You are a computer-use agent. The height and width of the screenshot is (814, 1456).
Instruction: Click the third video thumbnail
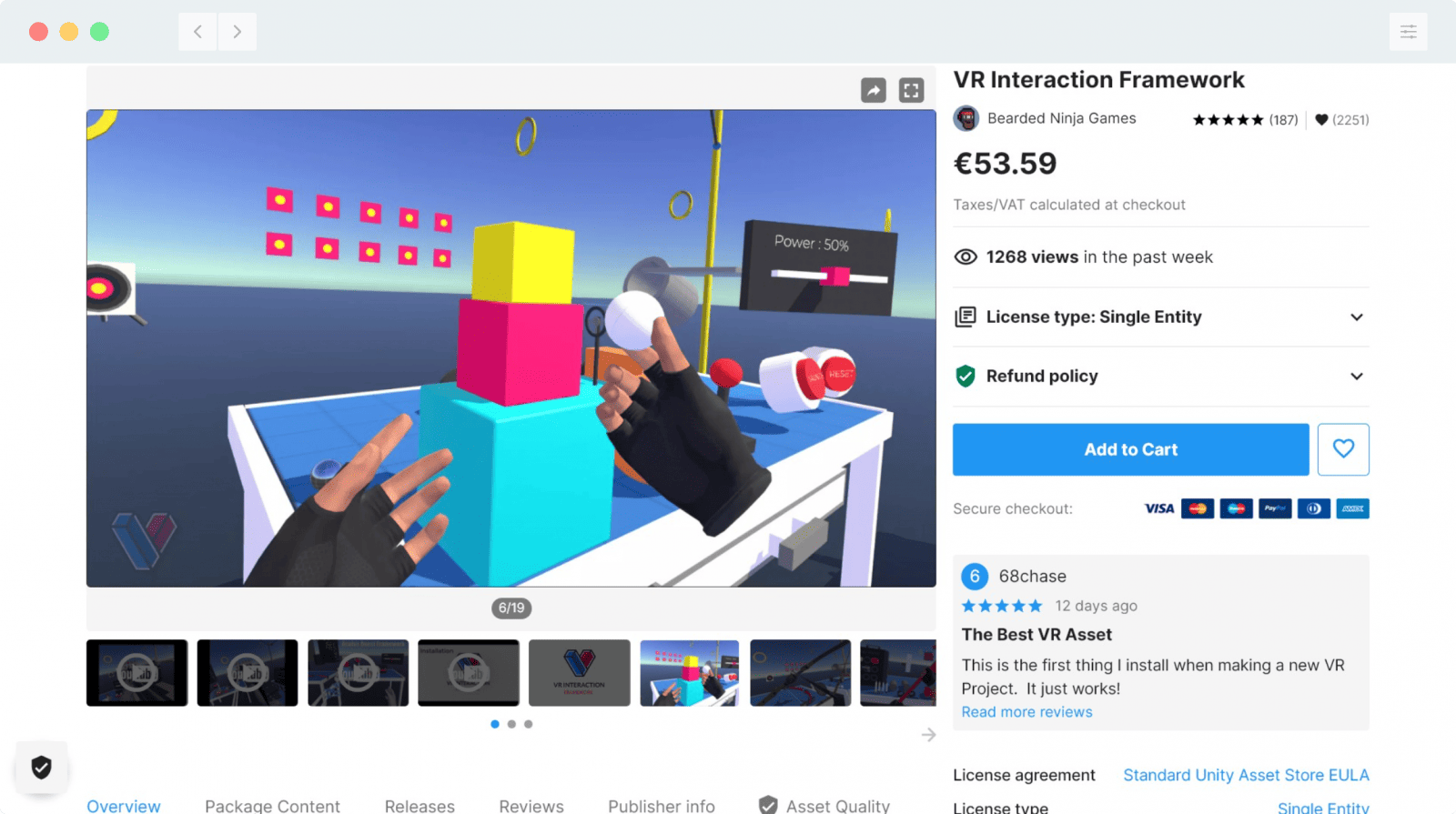(x=358, y=673)
